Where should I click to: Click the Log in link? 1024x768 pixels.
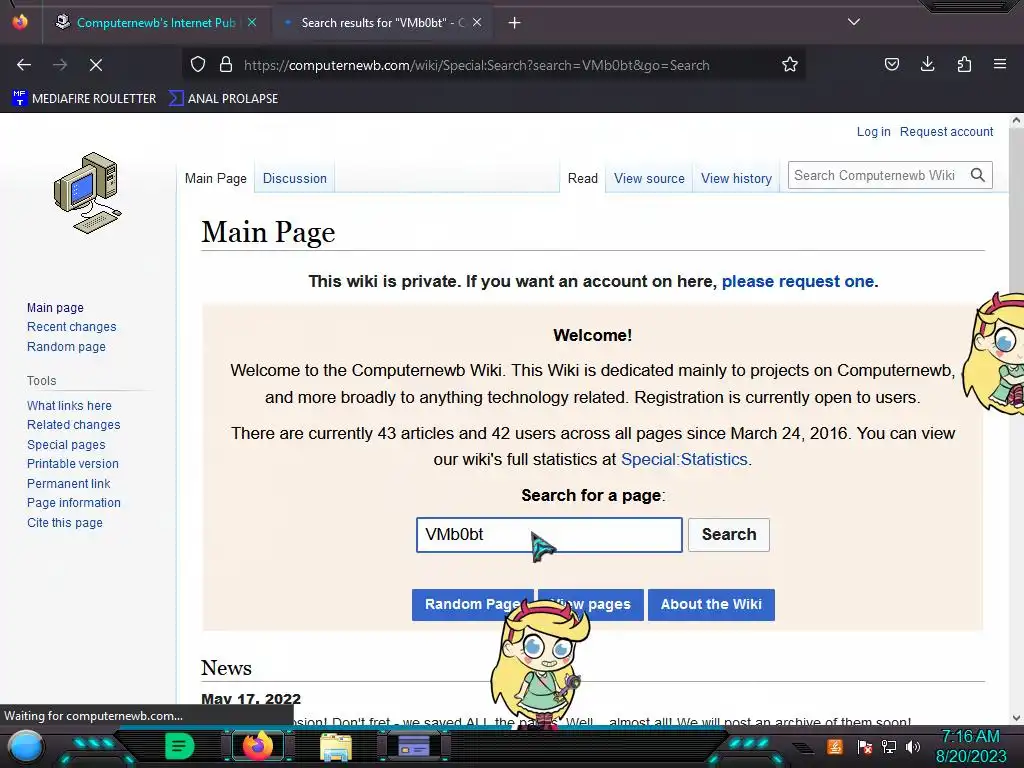[873, 131]
